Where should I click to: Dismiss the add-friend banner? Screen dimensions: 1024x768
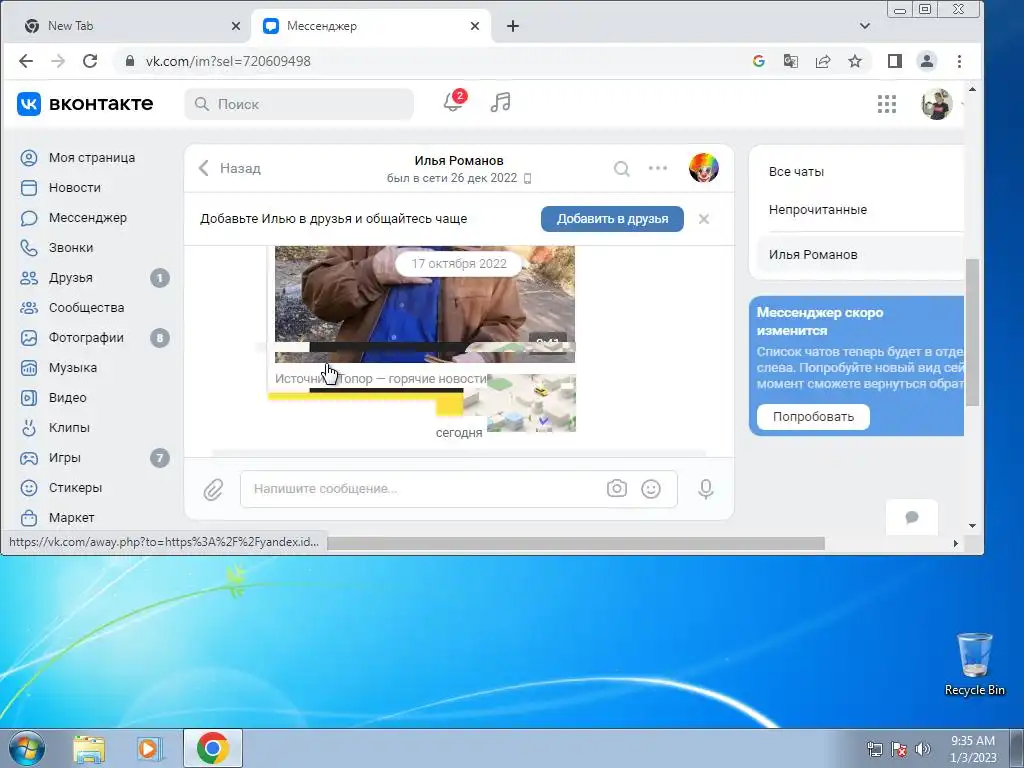[703, 219]
